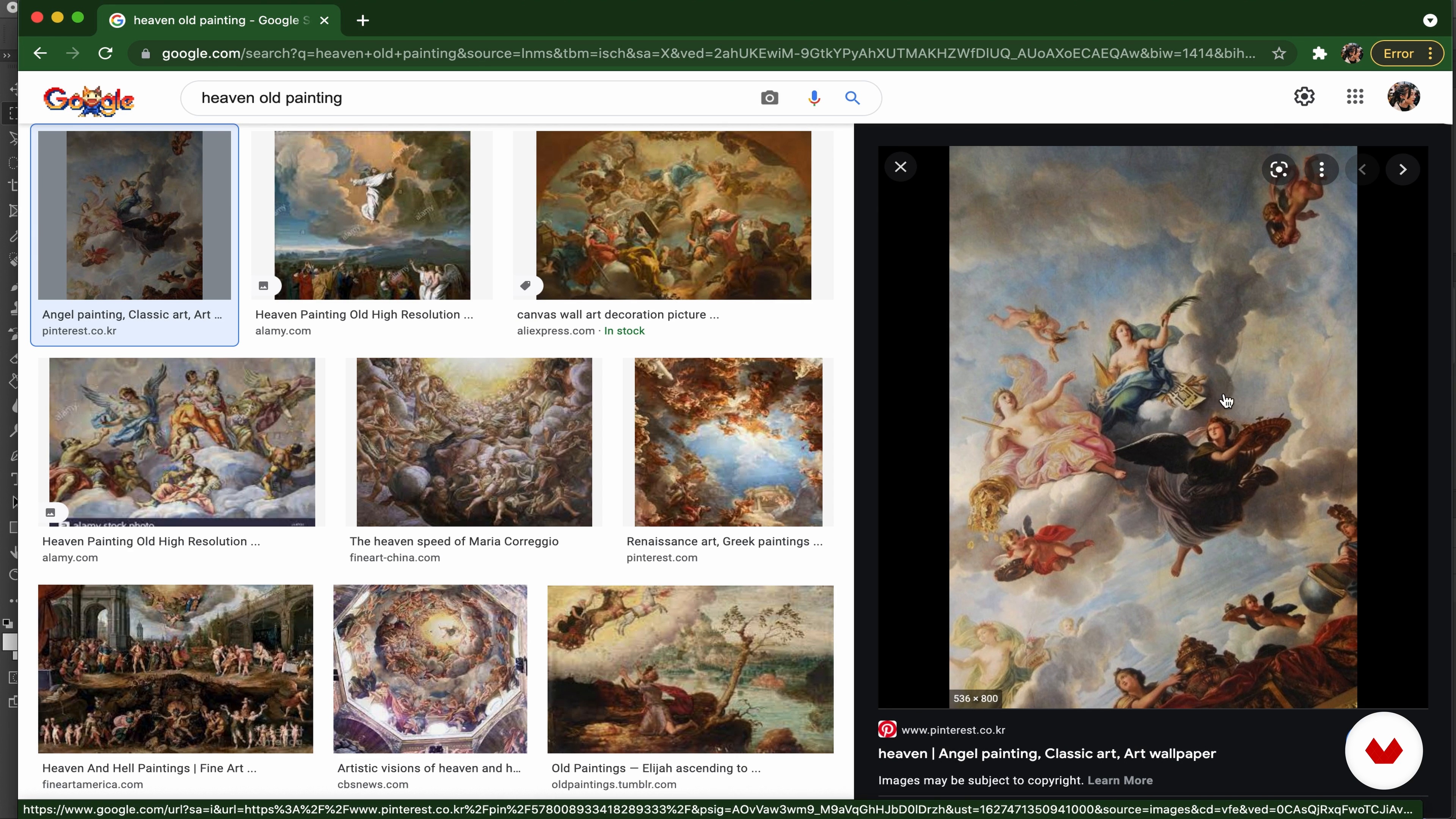This screenshot has width=1456, height=819.
Task: Open the preview panel three-dot menu
Action: coord(1321,169)
